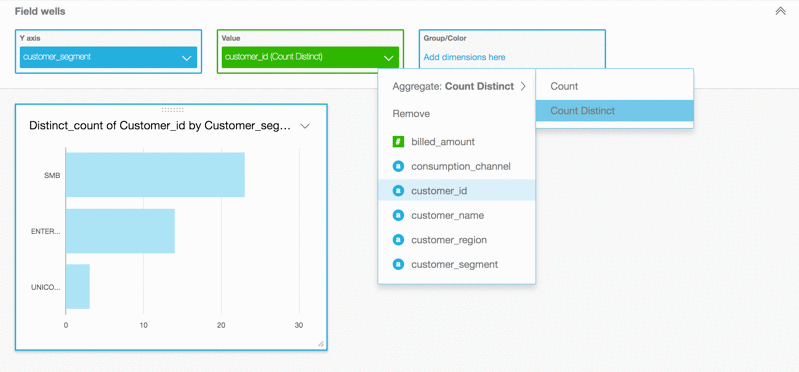Viewport: 799px width, 372px height.
Task: Click the SMB bar in chart
Action: point(155,175)
